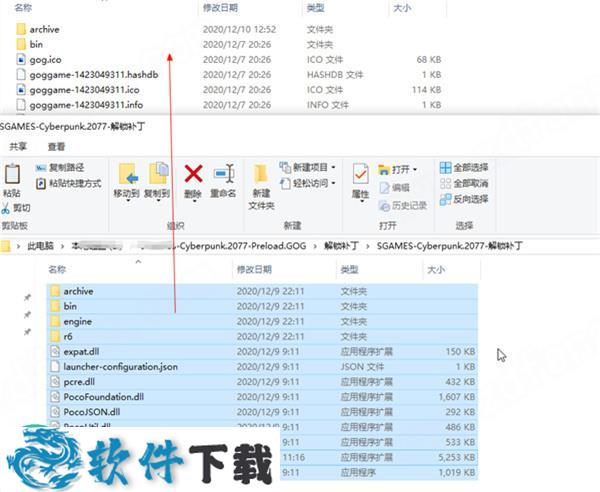Select the r6 folder row

(x=262, y=337)
